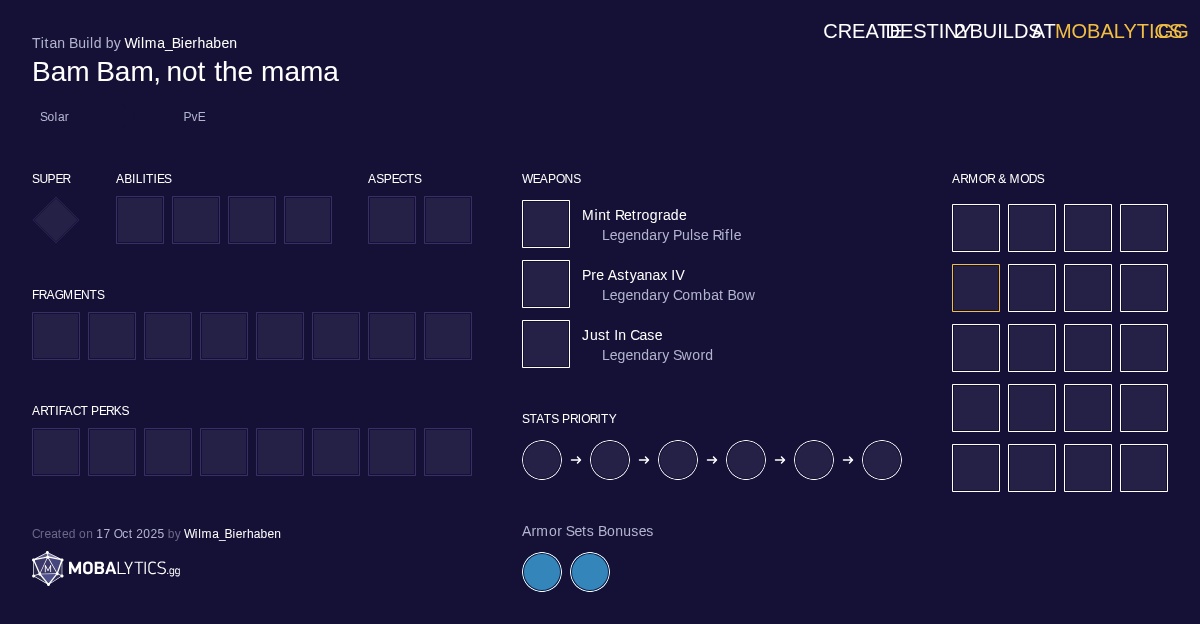The height and width of the screenshot is (624, 1200).
Task: Click the second blue Armor Set Bonus
Action: click(x=590, y=572)
